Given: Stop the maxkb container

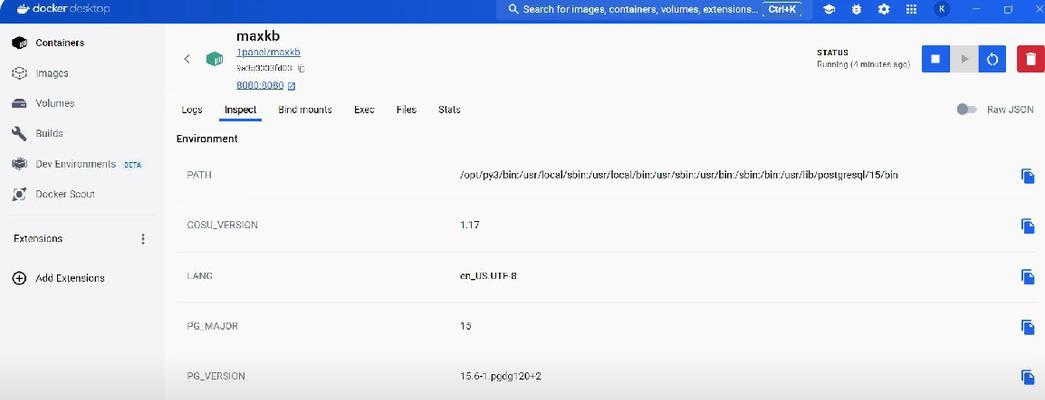Looking at the screenshot, I should click(935, 59).
